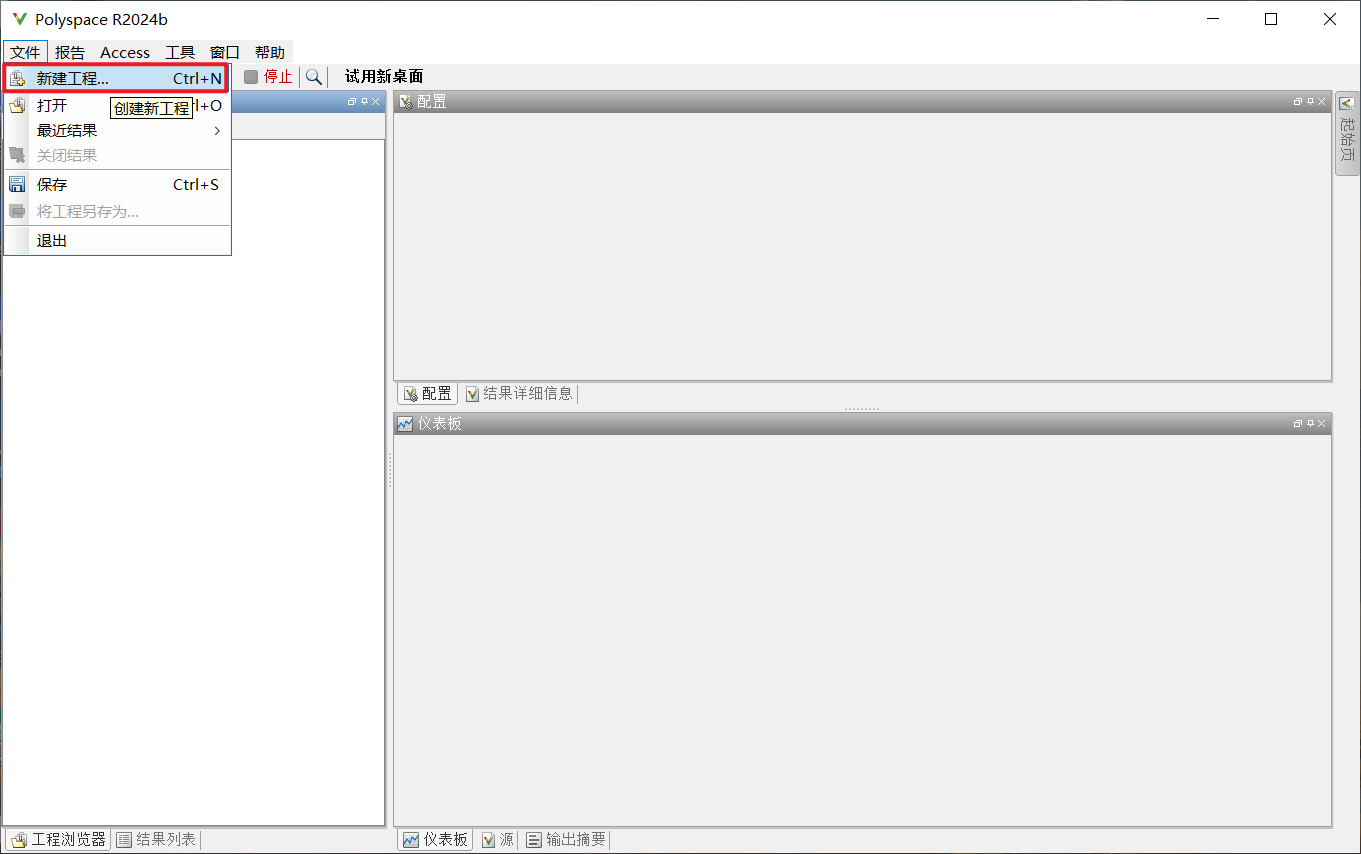Click 新建工程 in the 文件 menu
The height and width of the screenshot is (854, 1361).
(117, 78)
